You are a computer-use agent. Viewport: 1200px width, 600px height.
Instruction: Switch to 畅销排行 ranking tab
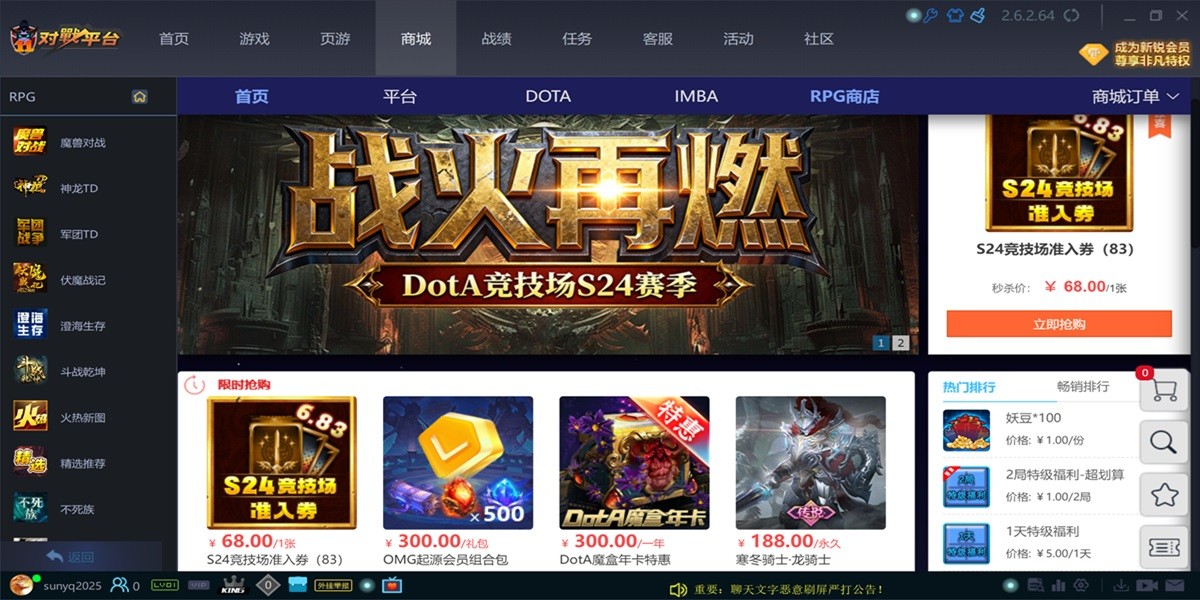point(1083,387)
